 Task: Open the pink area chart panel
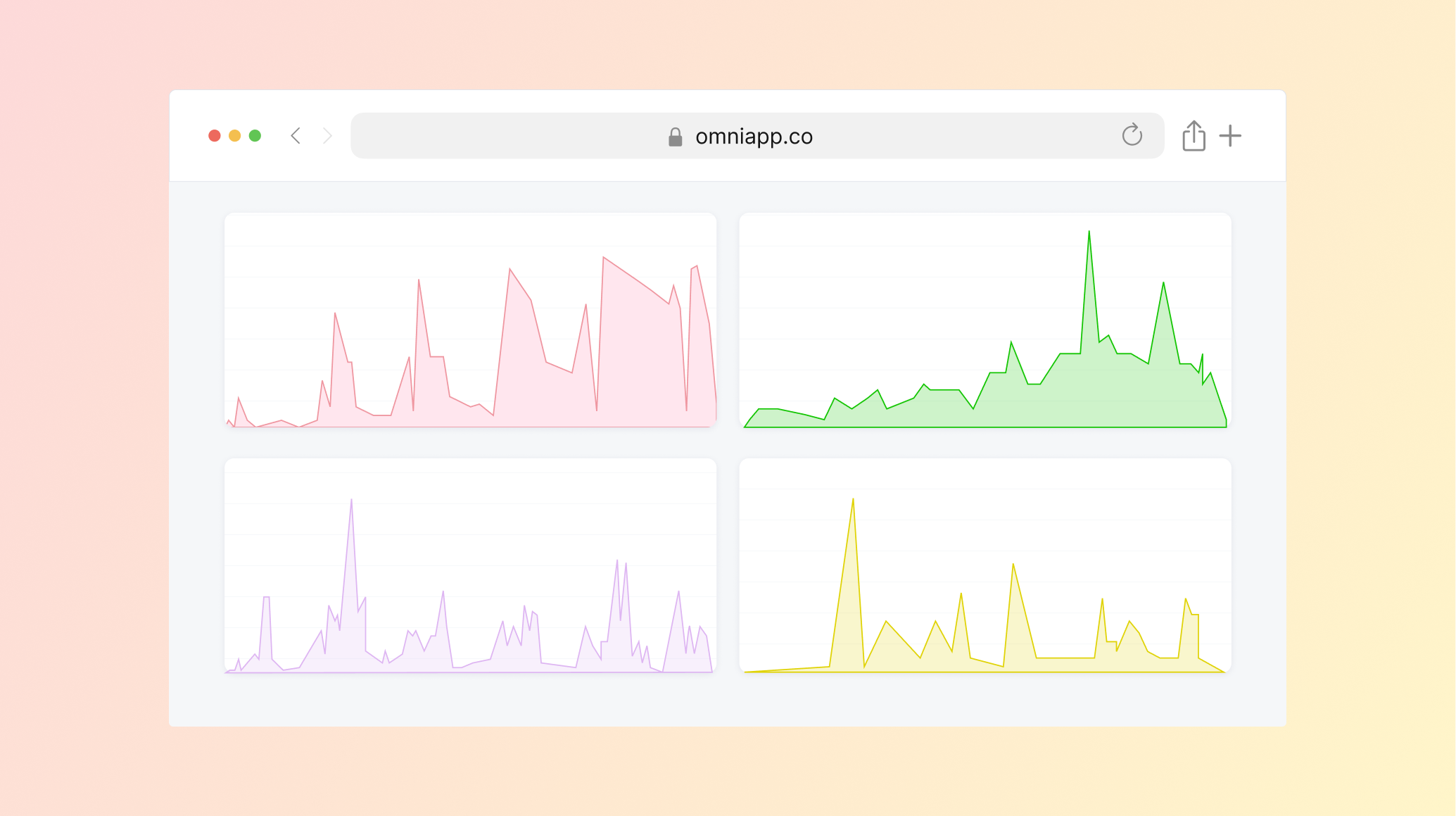click(470, 320)
